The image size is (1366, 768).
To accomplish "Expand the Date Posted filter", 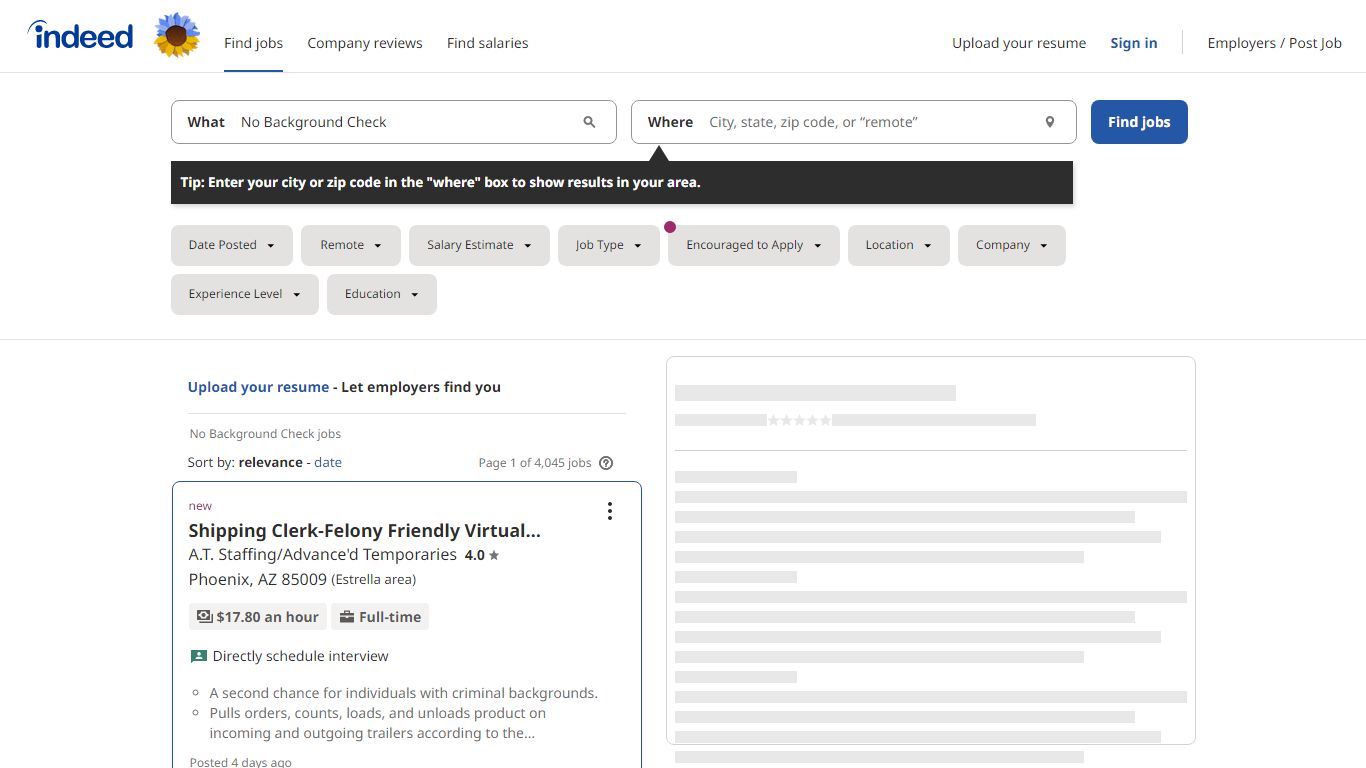I will click(232, 245).
